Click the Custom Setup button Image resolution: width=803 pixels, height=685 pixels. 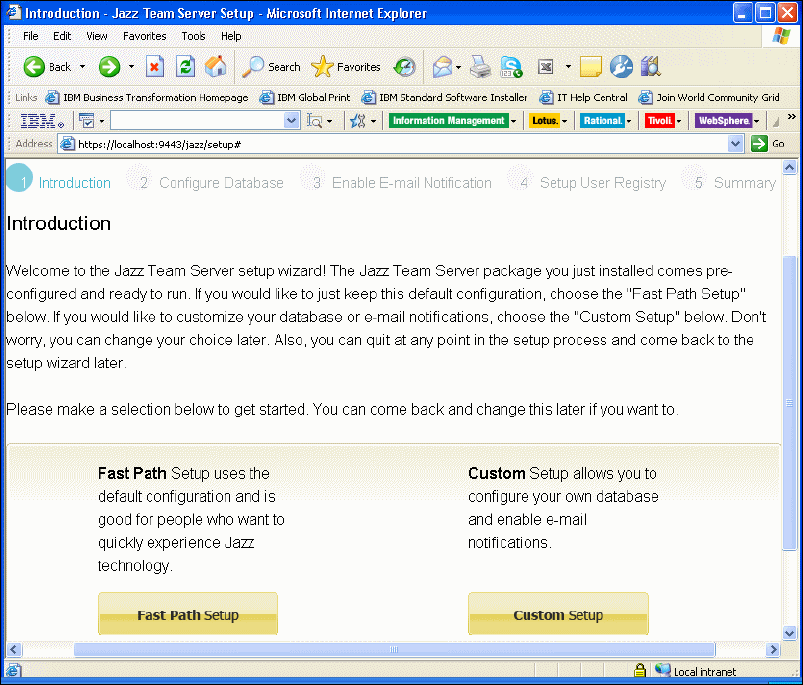coord(558,614)
